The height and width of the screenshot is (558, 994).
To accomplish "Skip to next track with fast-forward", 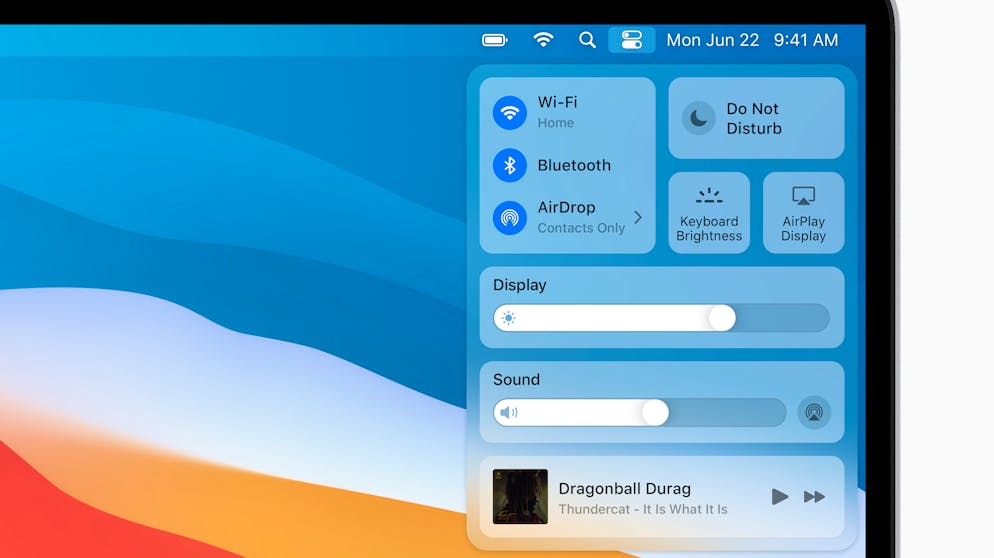I will pyautogui.click(x=815, y=496).
